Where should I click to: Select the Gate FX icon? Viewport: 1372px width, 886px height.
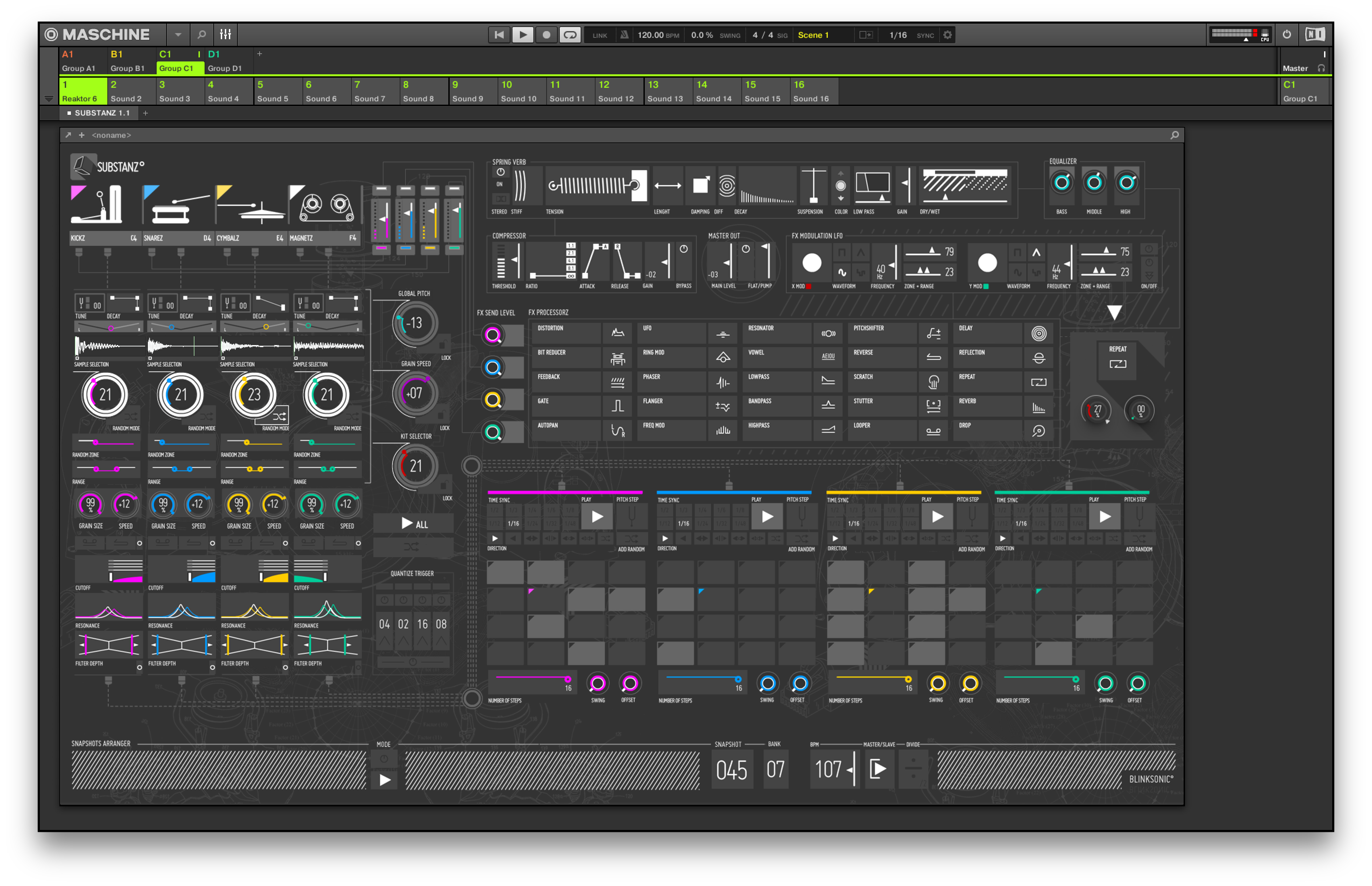click(618, 406)
